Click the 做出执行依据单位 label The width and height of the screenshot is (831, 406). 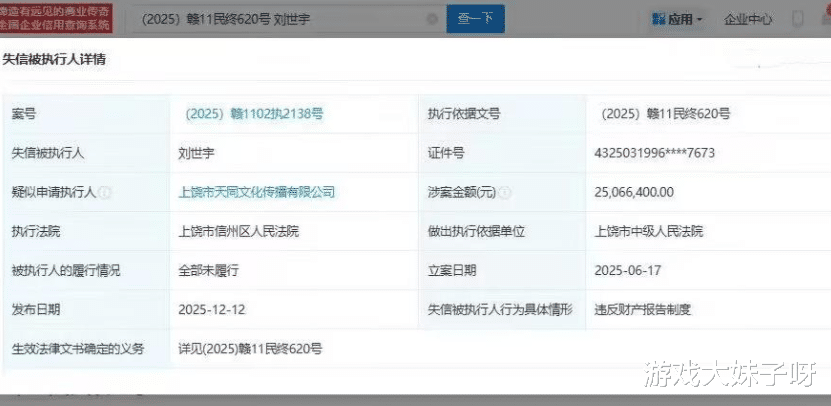pos(476,231)
